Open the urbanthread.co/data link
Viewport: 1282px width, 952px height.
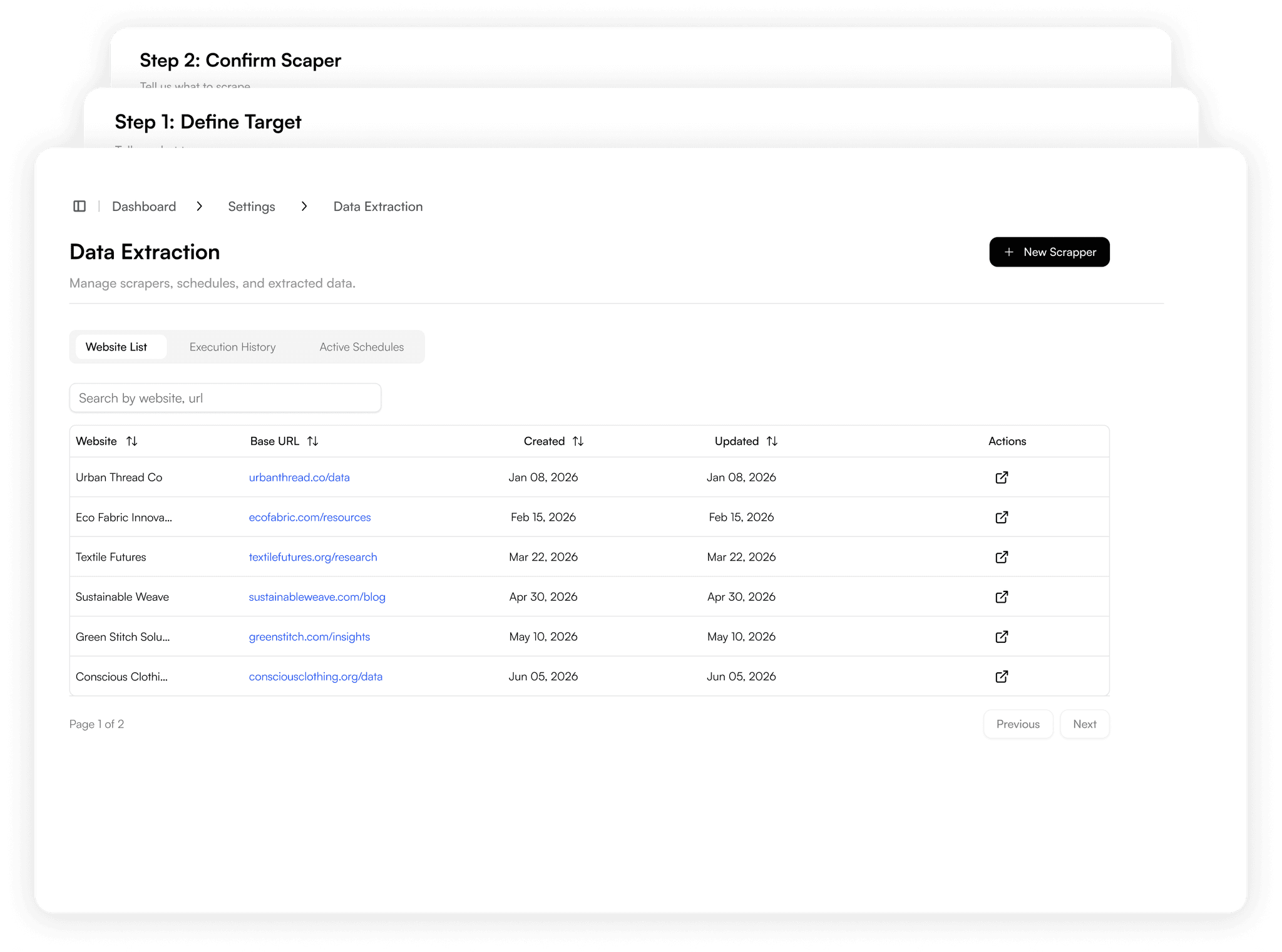[x=299, y=478]
